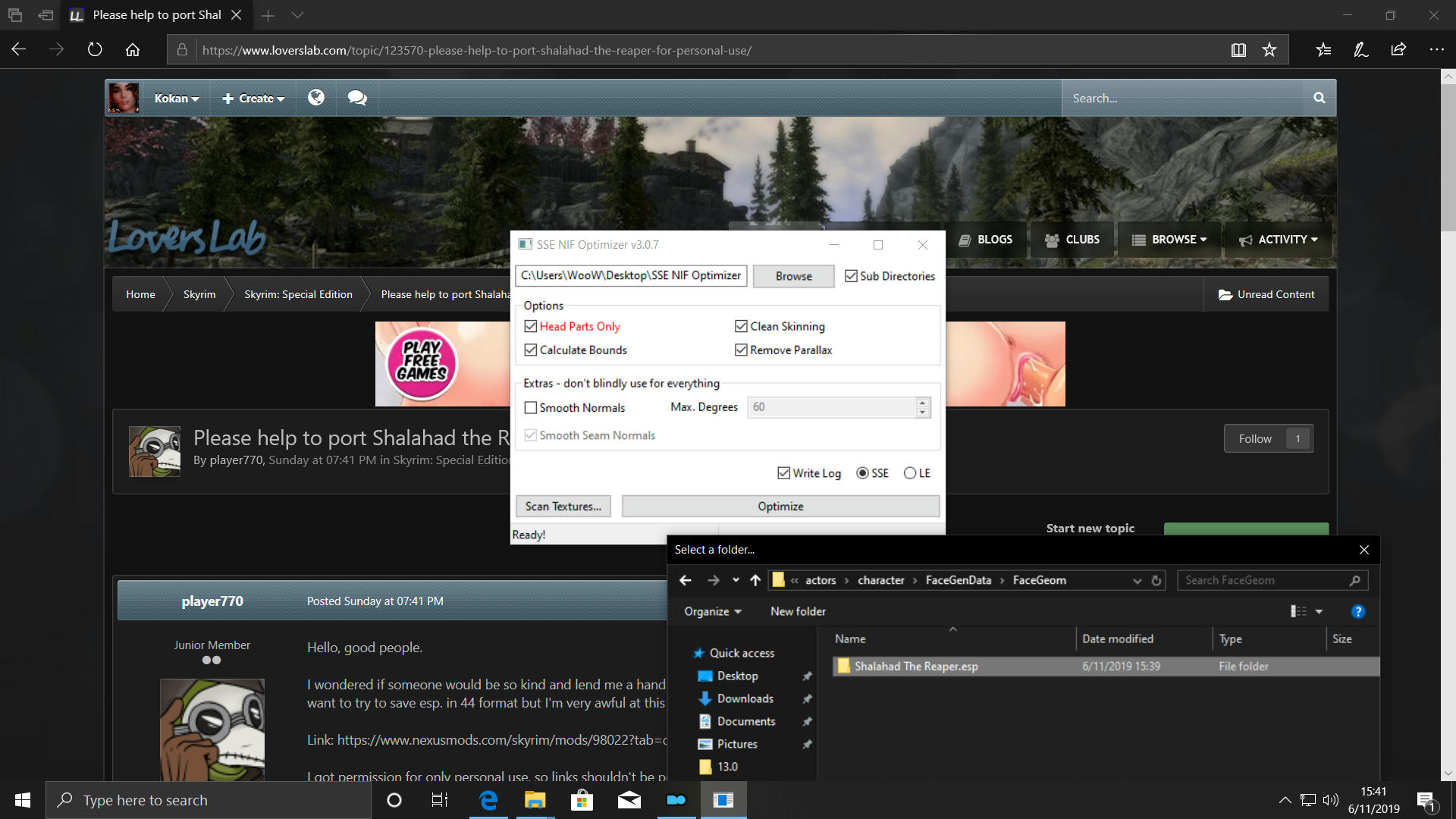Click the browser refresh icon
The image size is (1456, 819).
click(95, 50)
